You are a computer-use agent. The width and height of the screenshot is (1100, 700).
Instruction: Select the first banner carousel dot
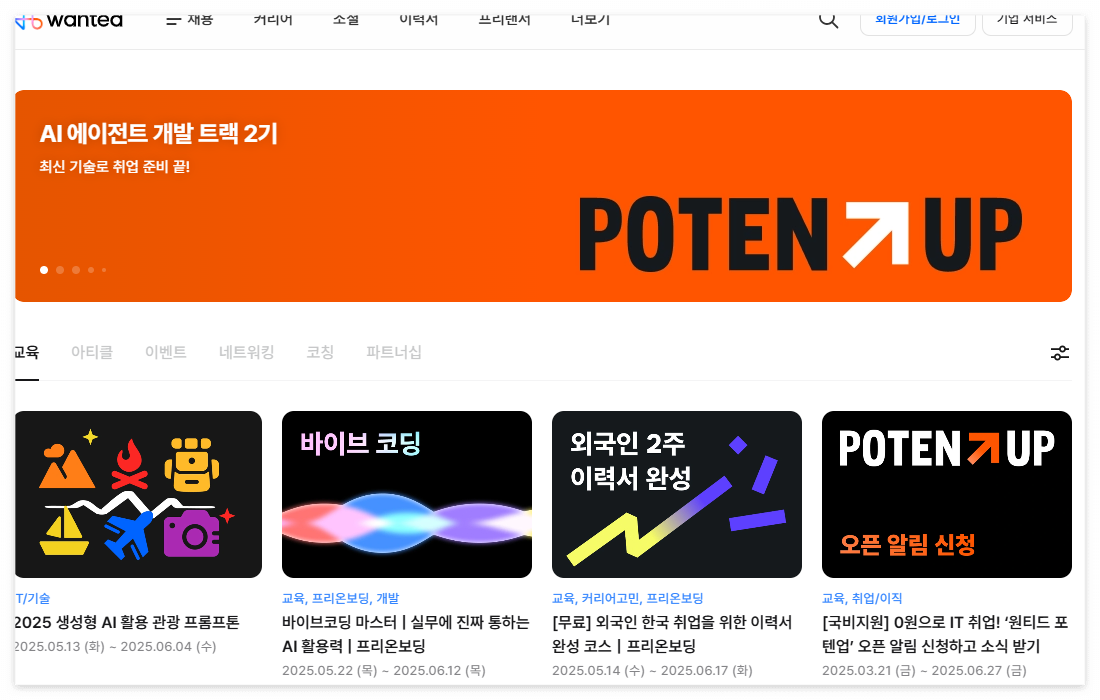tap(44, 270)
